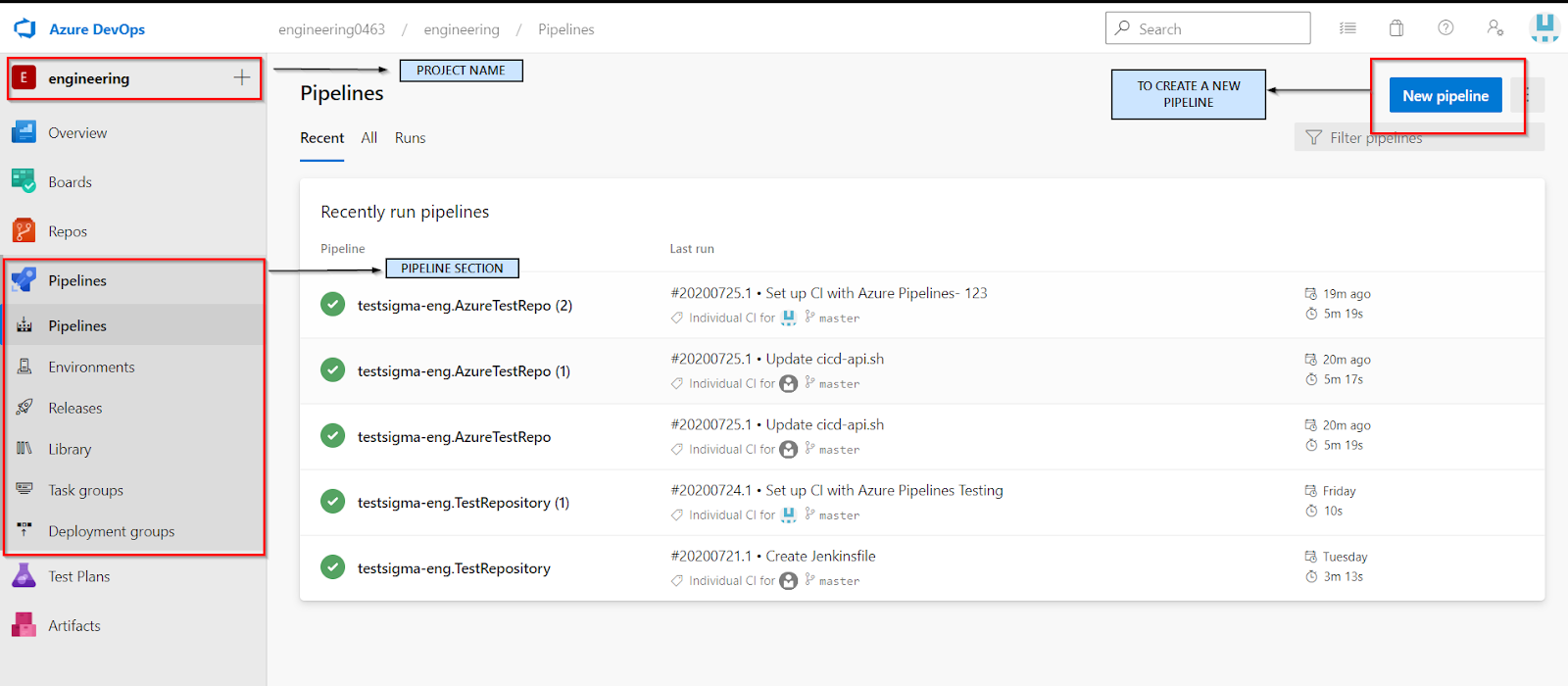Open run Update cicd-api.sh for AzureTestRepo (1)

click(777, 359)
